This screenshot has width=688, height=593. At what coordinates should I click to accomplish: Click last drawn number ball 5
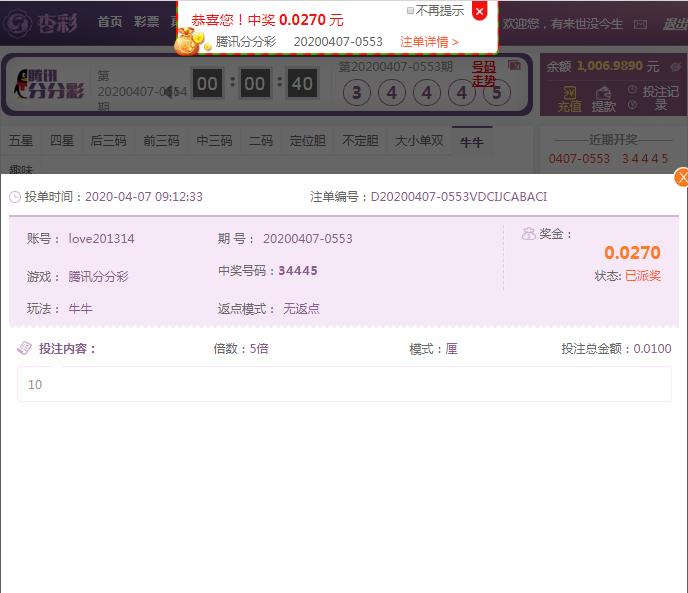tap(497, 93)
